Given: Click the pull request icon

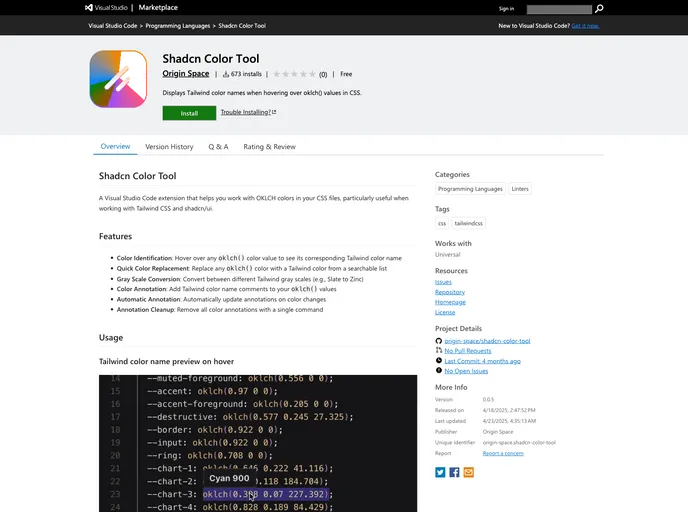Looking at the screenshot, I should click(x=438, y=350).
